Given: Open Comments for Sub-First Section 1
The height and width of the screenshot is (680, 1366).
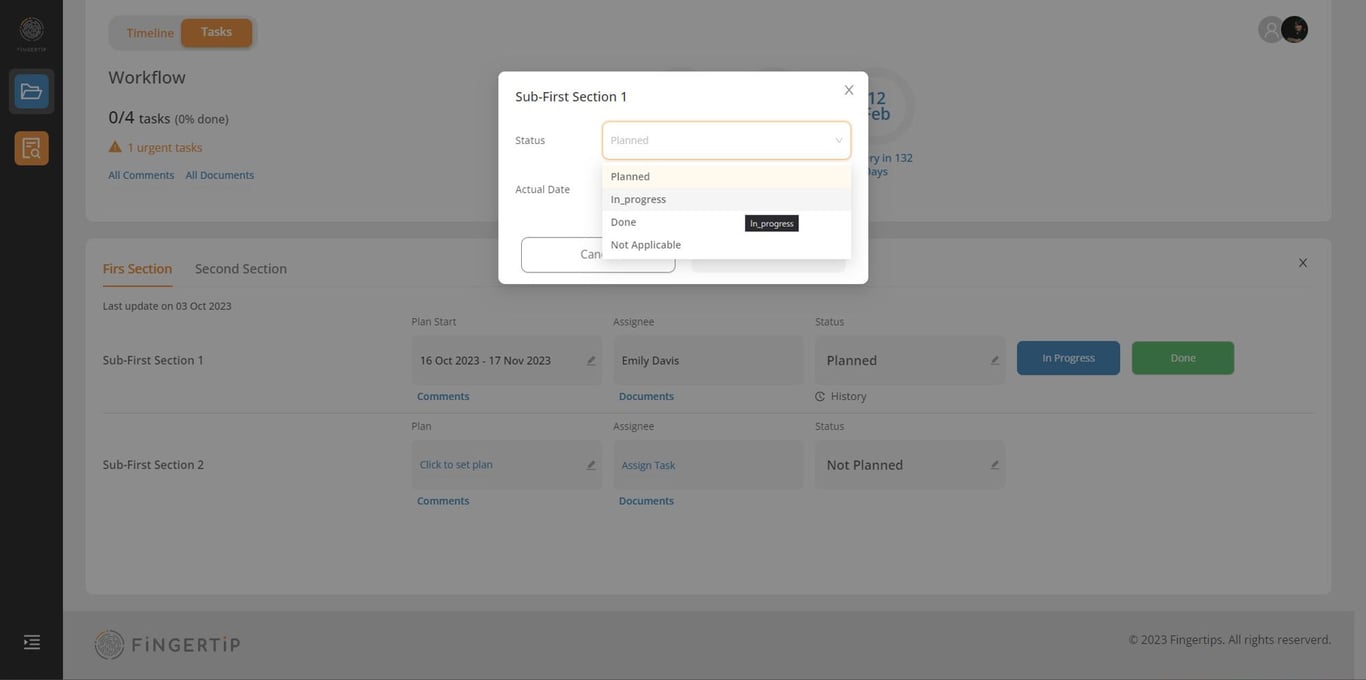Looking at the screenshot, I should coord(443,397).
